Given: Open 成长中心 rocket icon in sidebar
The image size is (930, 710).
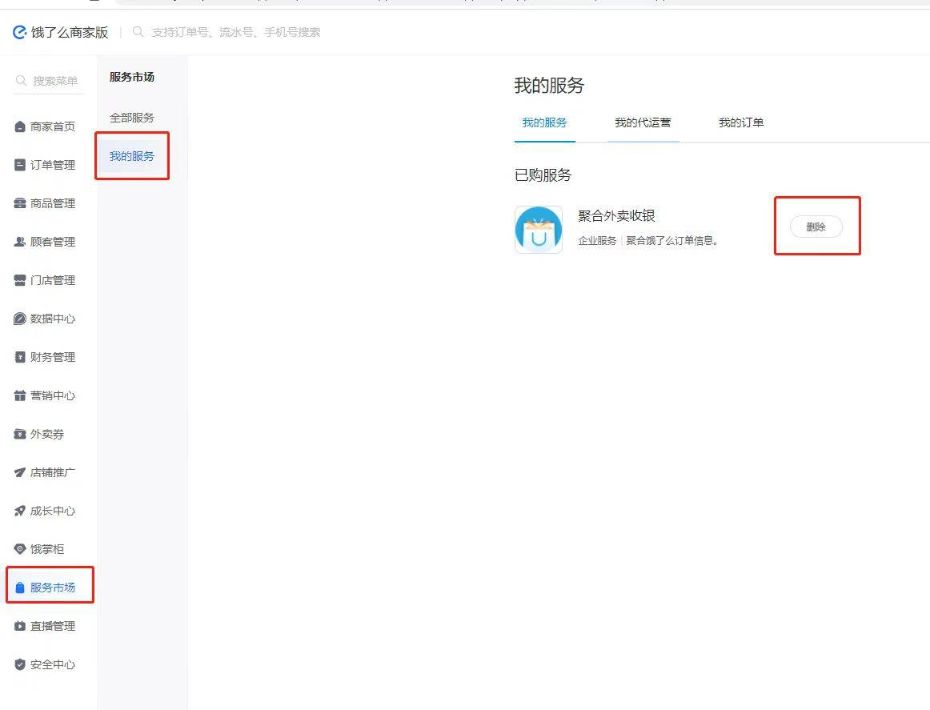Looking at the screenshot, I should pyautogui.click(x=20, y=511).
